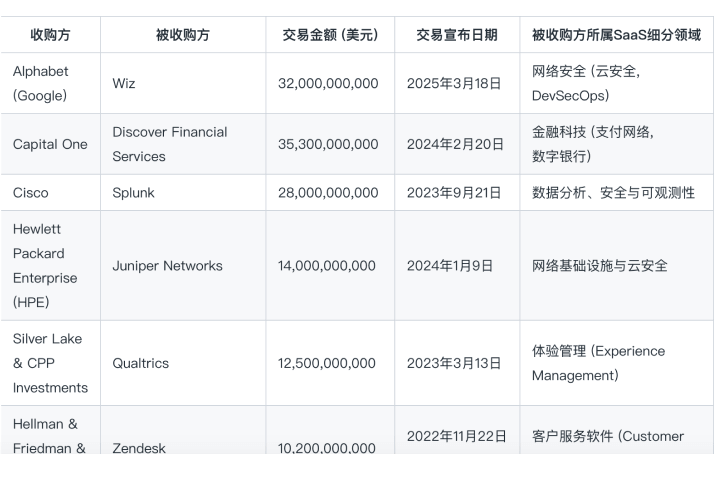Image resolution: width=714 pixels, height=493 pixels.
Task: Click the date 2024年2月20日
Action: pos(455,144)
